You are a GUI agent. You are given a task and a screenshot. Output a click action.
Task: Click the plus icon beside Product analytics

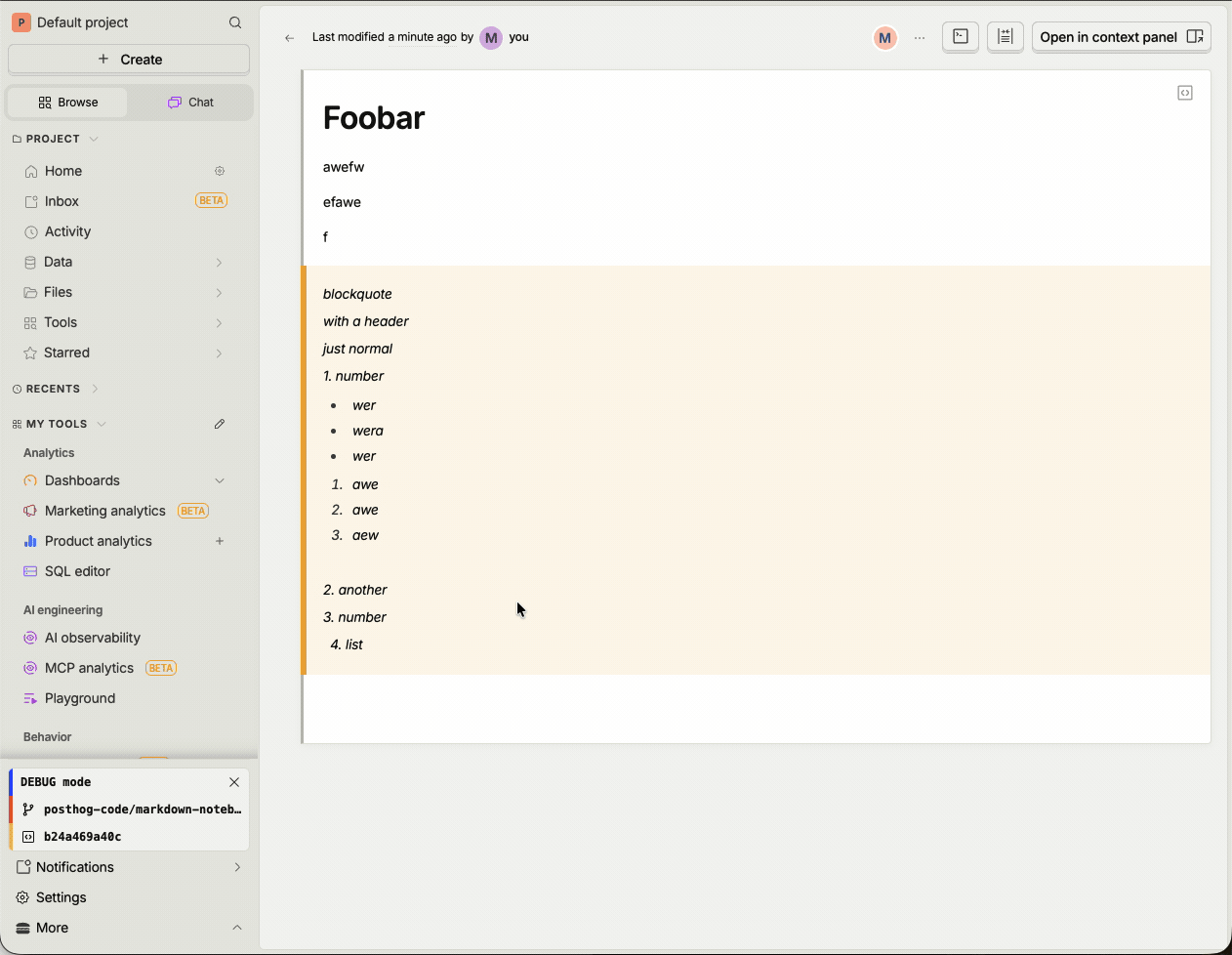pos(220,541)
